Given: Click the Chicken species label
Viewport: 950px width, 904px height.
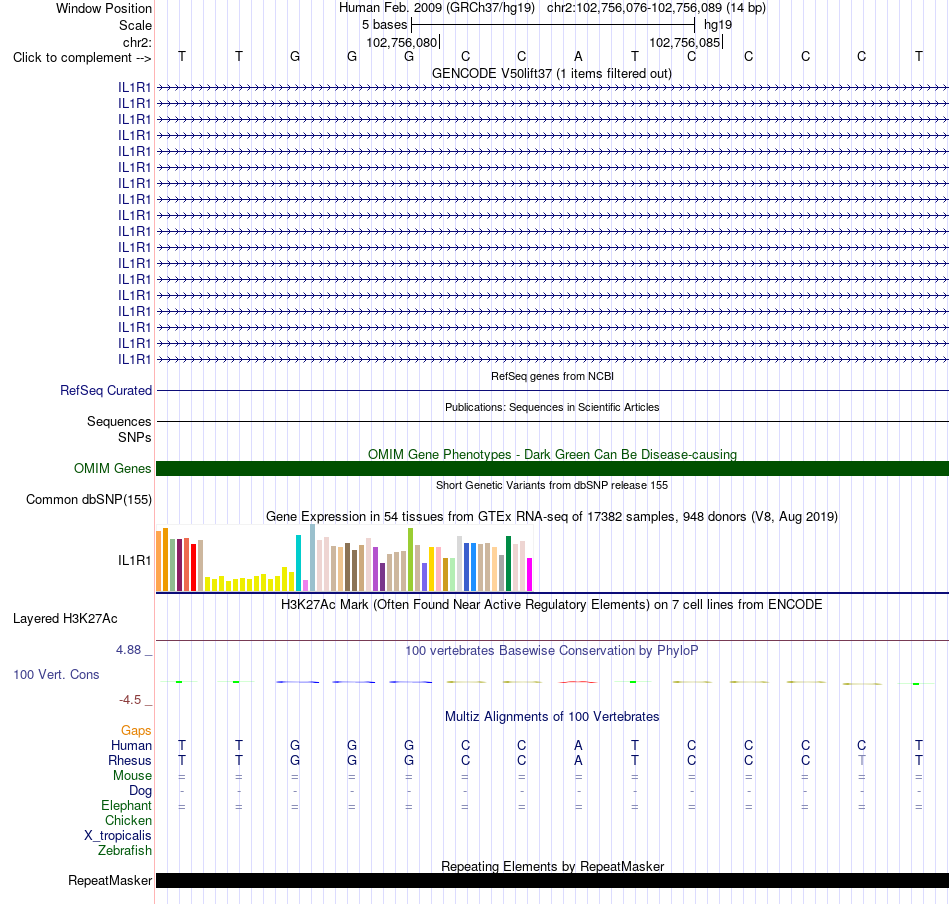Looking at the screenshot, I should (x=128, y=820).
